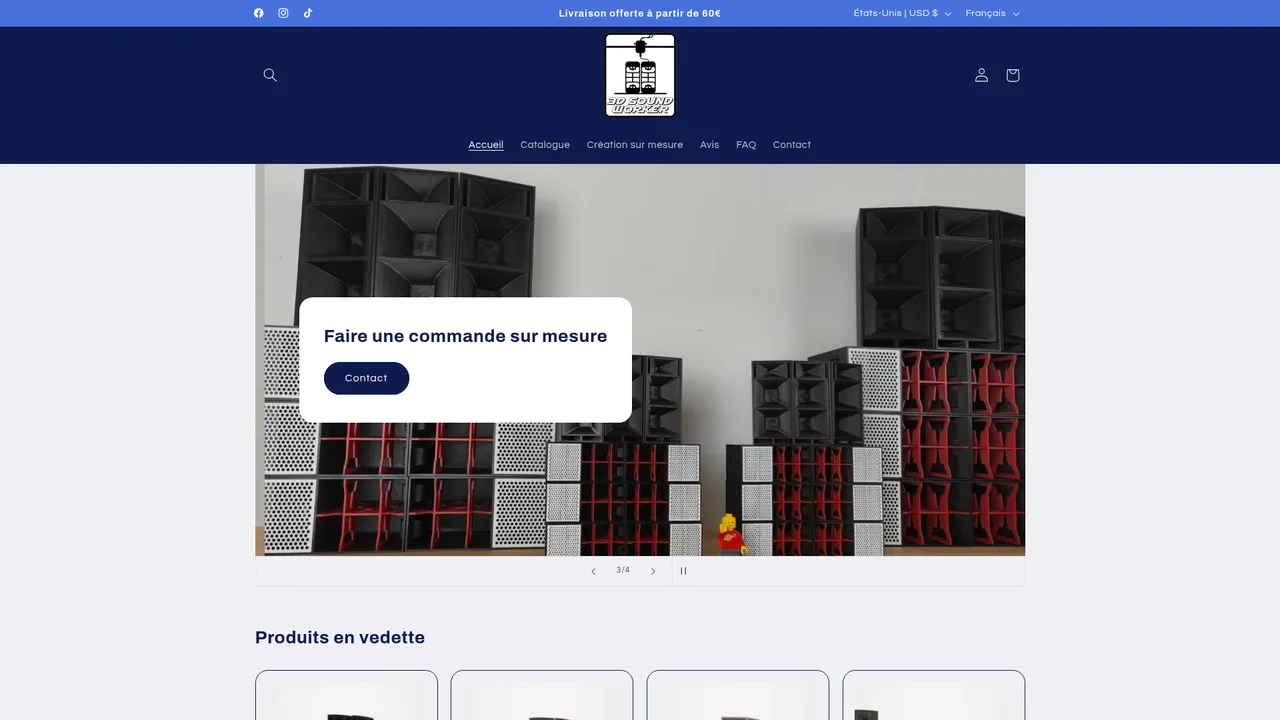Pause the slideshow autoplay

pyautogui.click(x=684, y=571)
